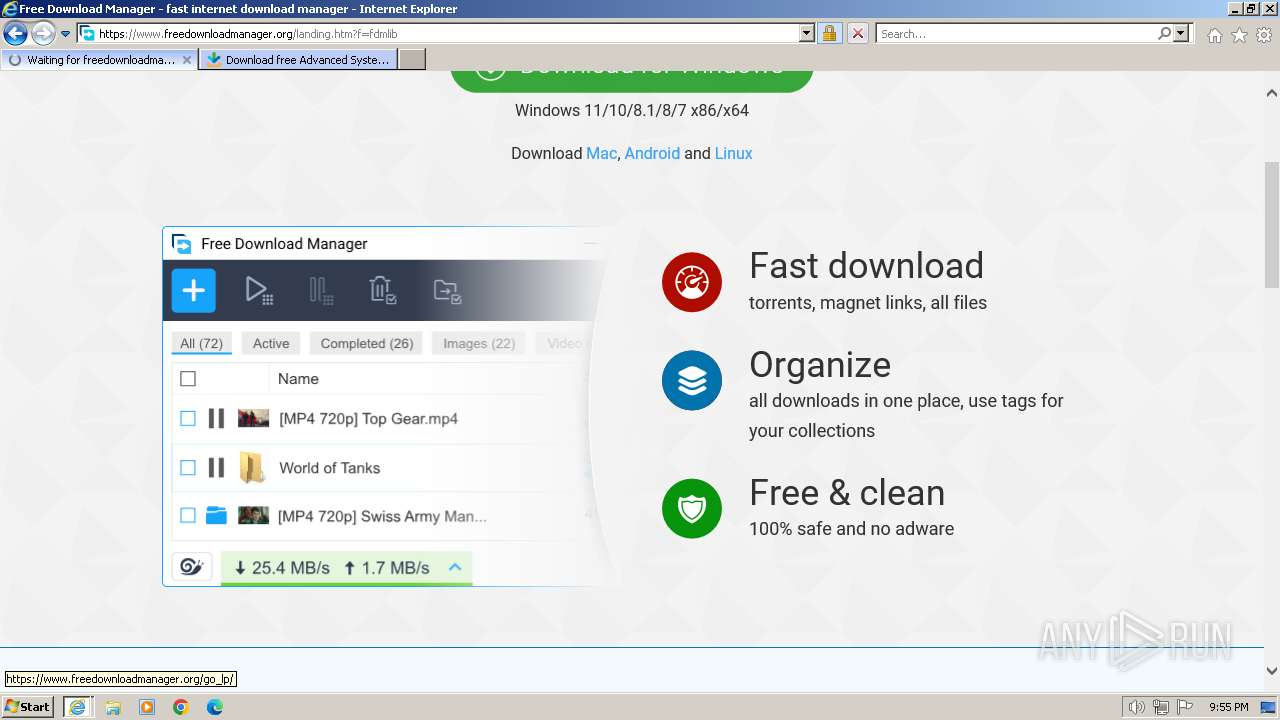The image size is (1280, 720).
Task: Click the taskbar clock showing 9:55 PM
Action: (x=1229, y=707)
